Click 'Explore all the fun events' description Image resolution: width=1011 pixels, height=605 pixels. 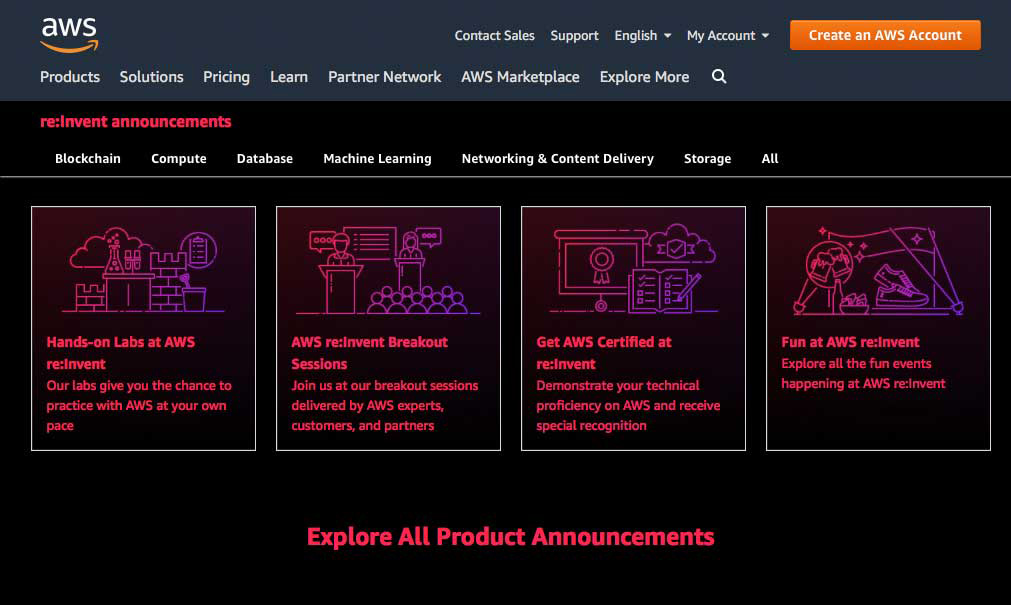863,373
